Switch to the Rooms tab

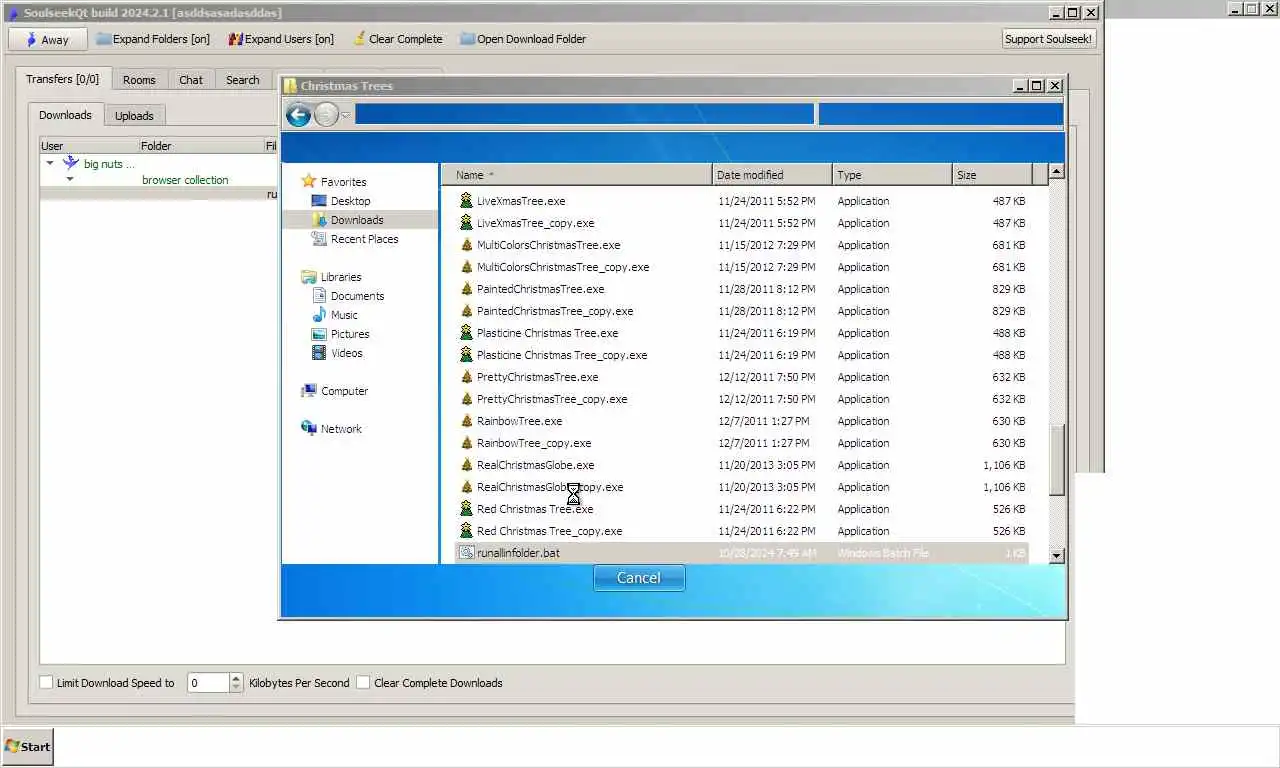[x=139, y=80]
